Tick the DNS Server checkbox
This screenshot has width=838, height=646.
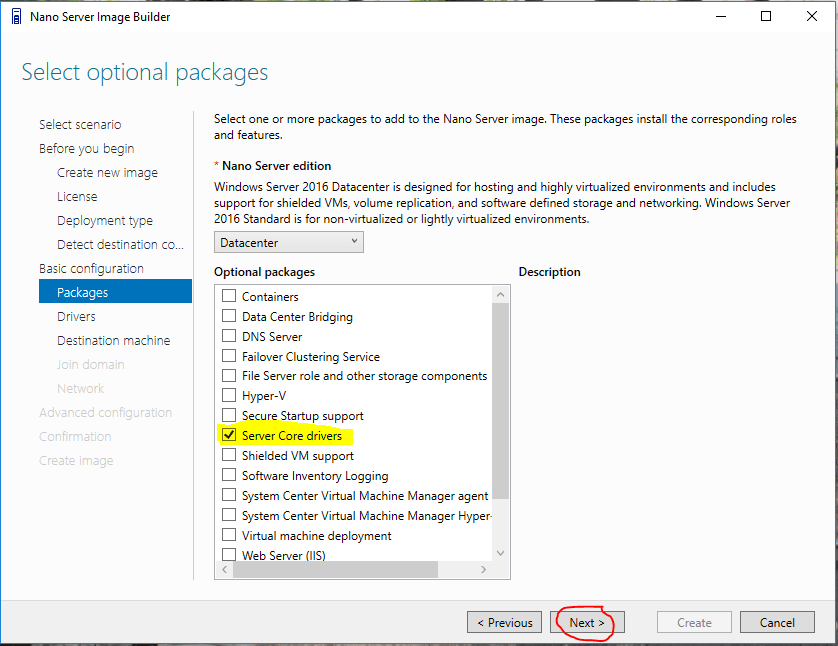229,336
